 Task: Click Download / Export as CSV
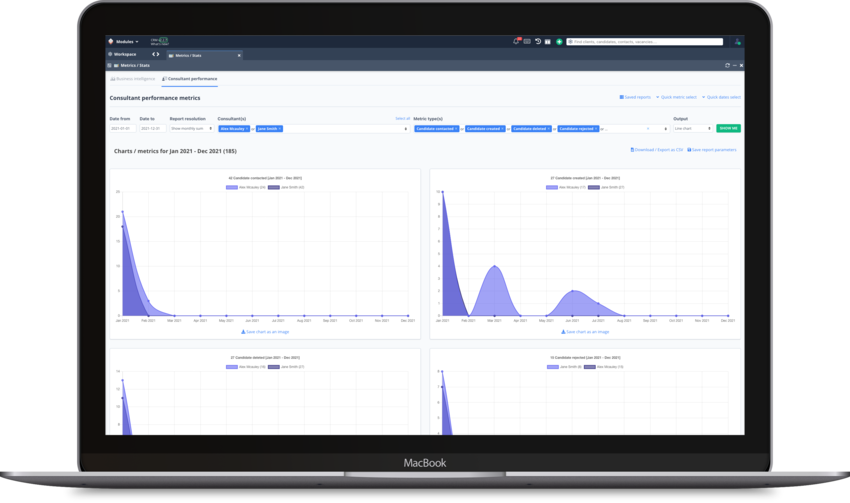tap(656, 150)
